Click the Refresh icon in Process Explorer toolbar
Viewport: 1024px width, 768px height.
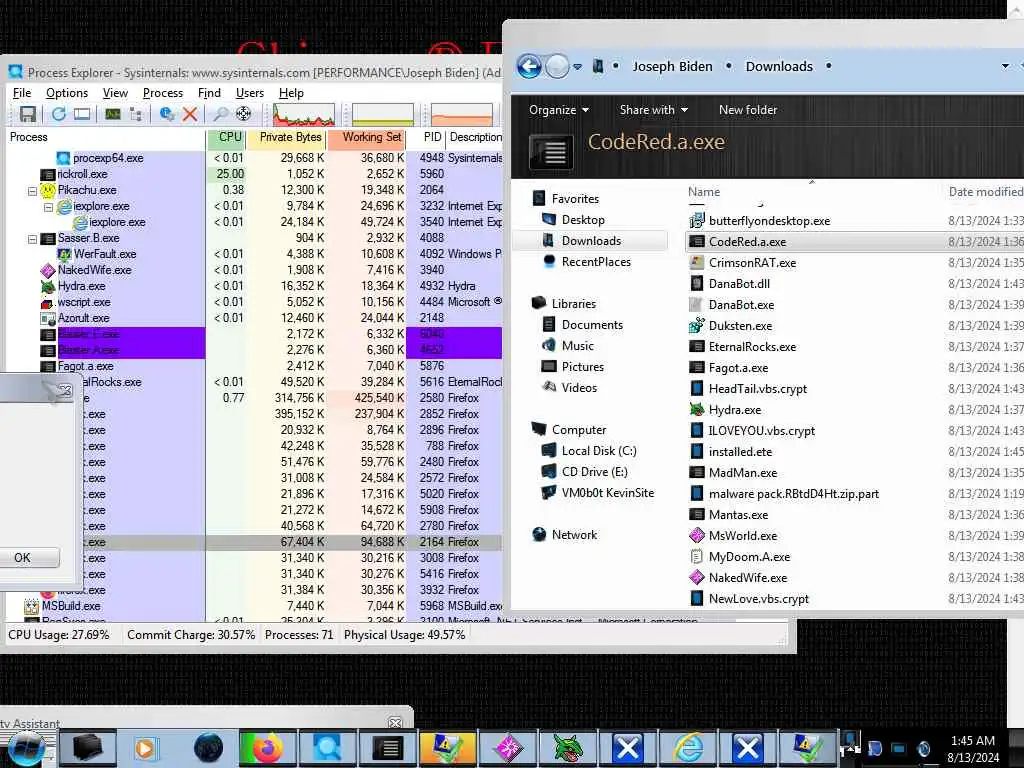58,114
